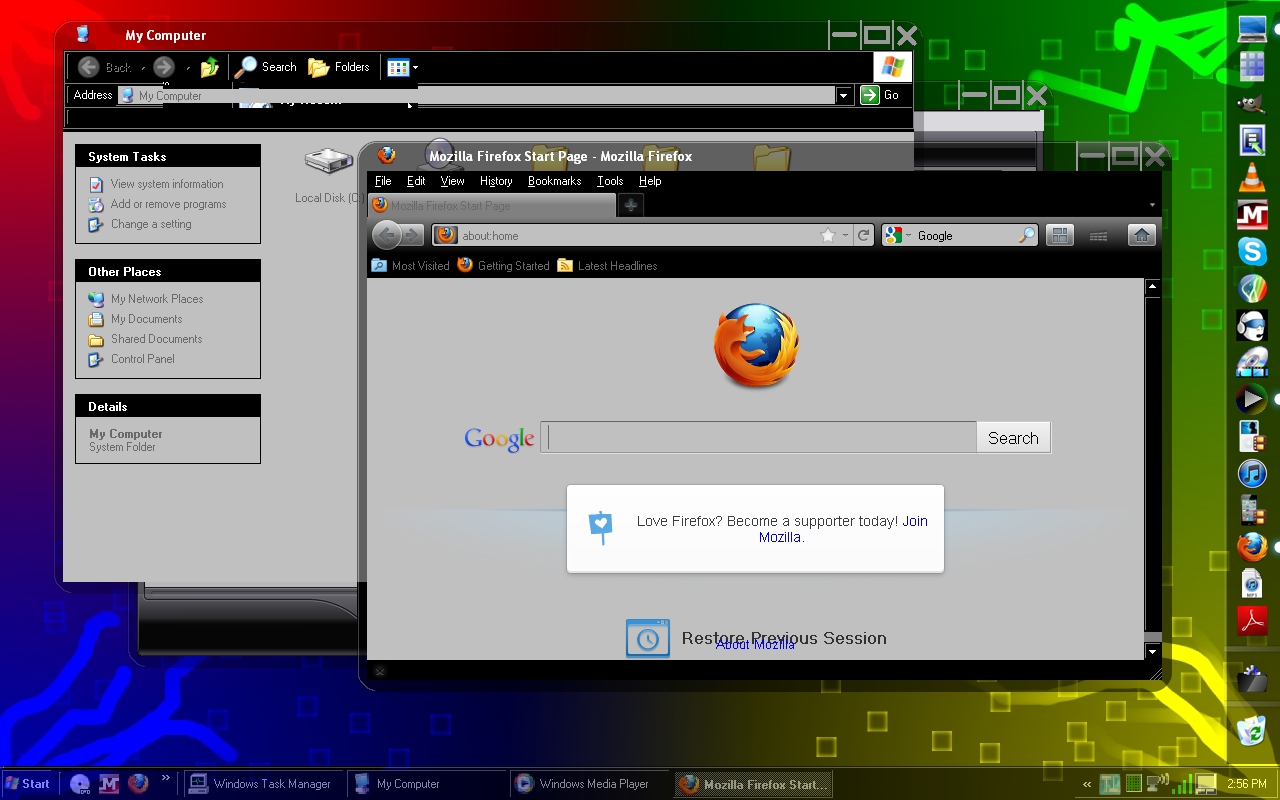Image resolution: width=1280 pixels, height=800 pixels.
Task: Open the Gmail icon on the desktop dock
Action: click(1252, 214)
